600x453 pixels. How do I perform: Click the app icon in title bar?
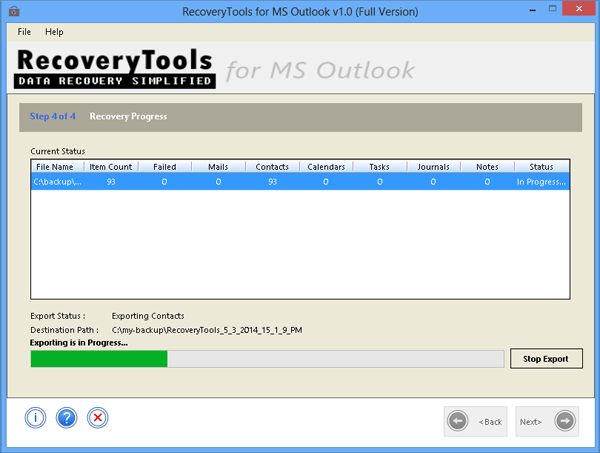(x=14, y=11)
